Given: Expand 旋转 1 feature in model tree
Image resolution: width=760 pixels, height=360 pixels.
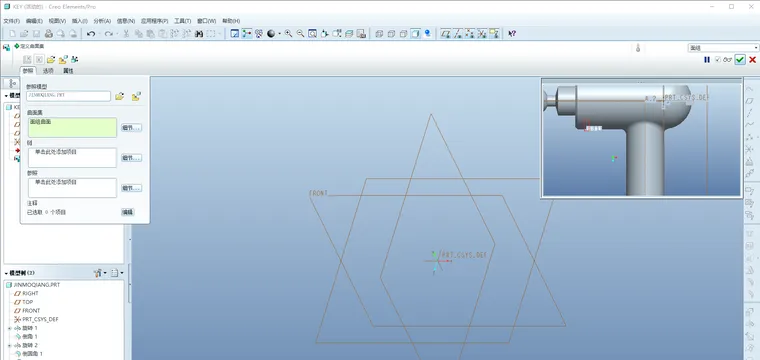Looking at the screenshot, I should [x=9, y=328].
